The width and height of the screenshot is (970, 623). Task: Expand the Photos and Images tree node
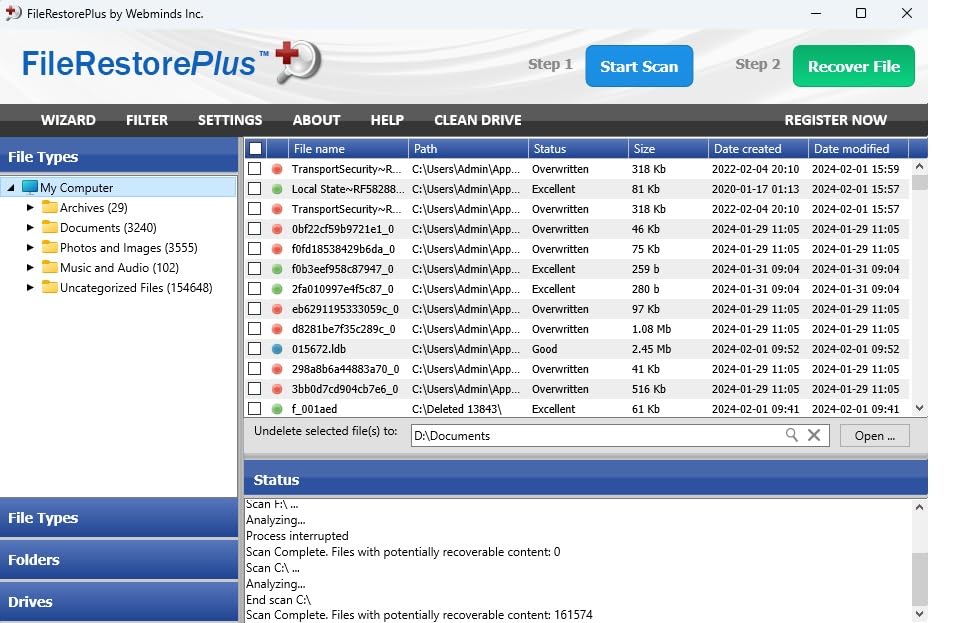[x=30, y=247]
